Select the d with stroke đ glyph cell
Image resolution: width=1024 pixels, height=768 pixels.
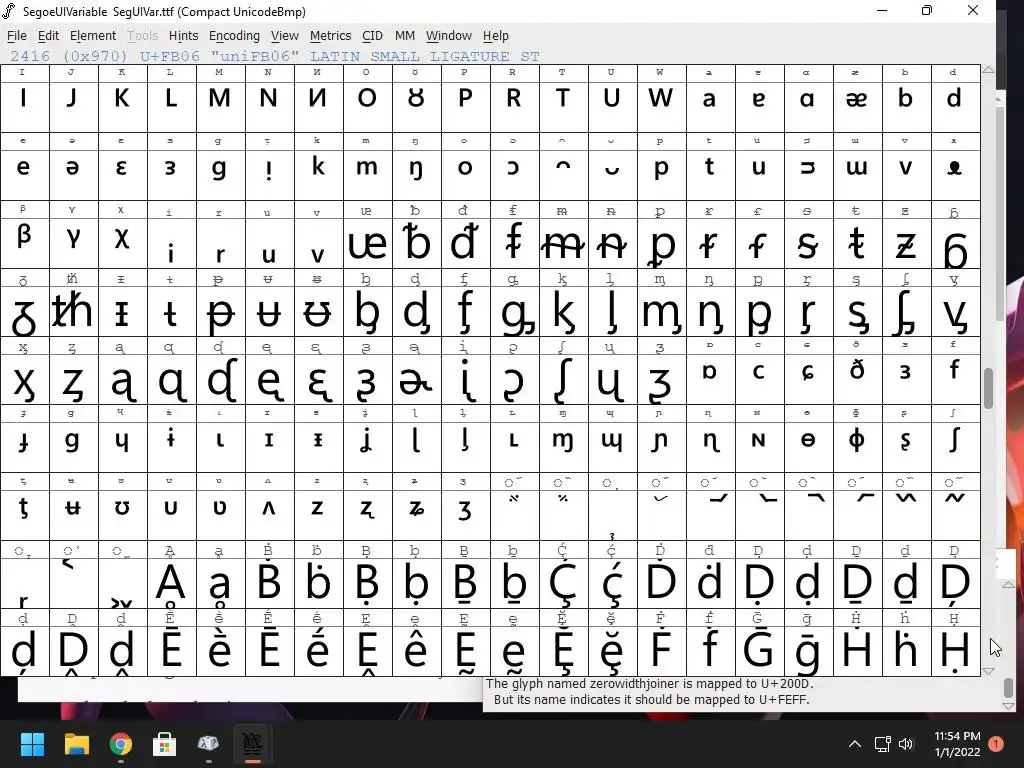pyautogui.click(x=466, y=235)
